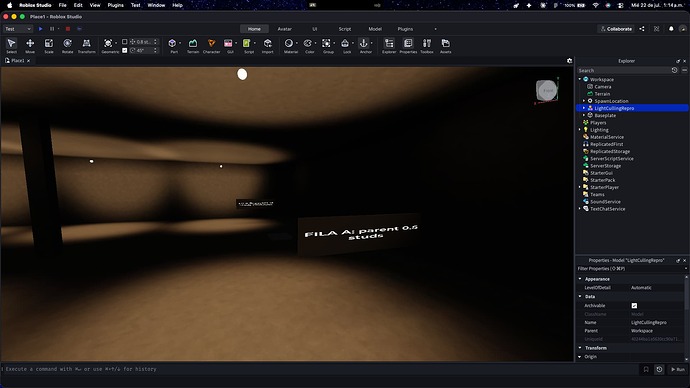This screenshot has width=690, height=388.
Task: Open the View menu
Action: [x=95, y=5]
